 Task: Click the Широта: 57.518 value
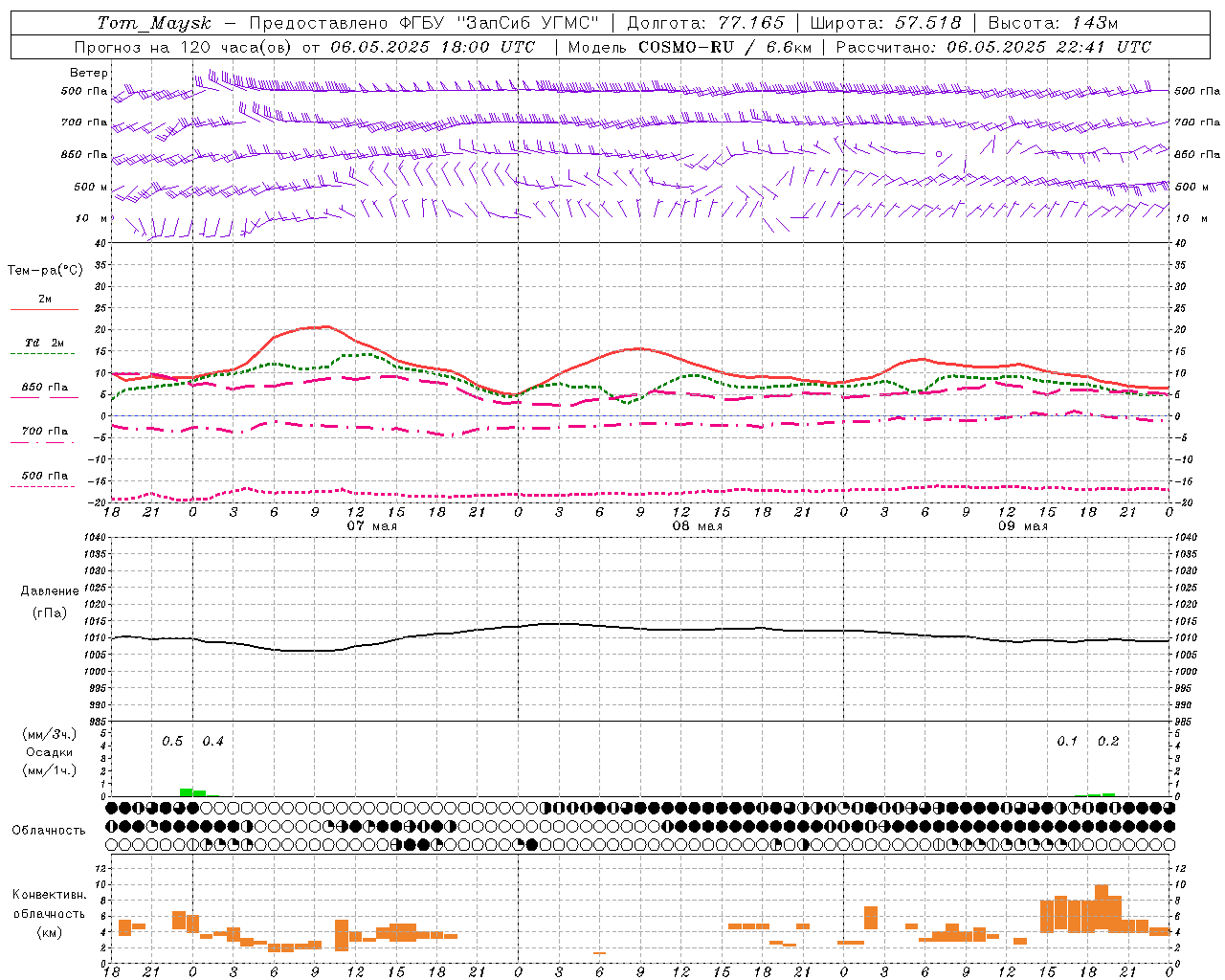point(885,23)
